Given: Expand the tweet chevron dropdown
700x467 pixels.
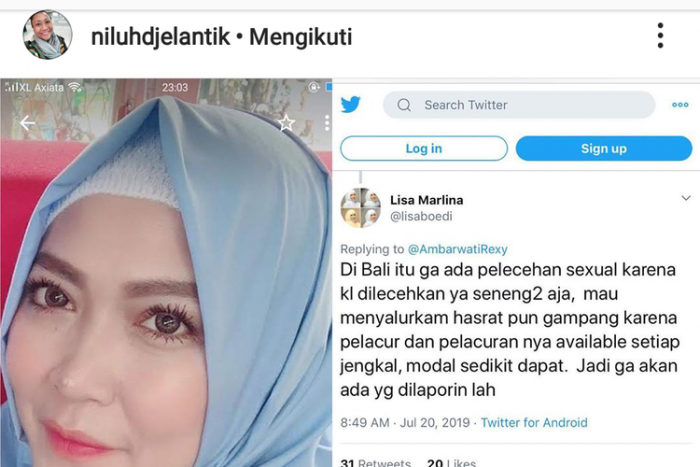Looking at the screenshot, I should (686, 198).
